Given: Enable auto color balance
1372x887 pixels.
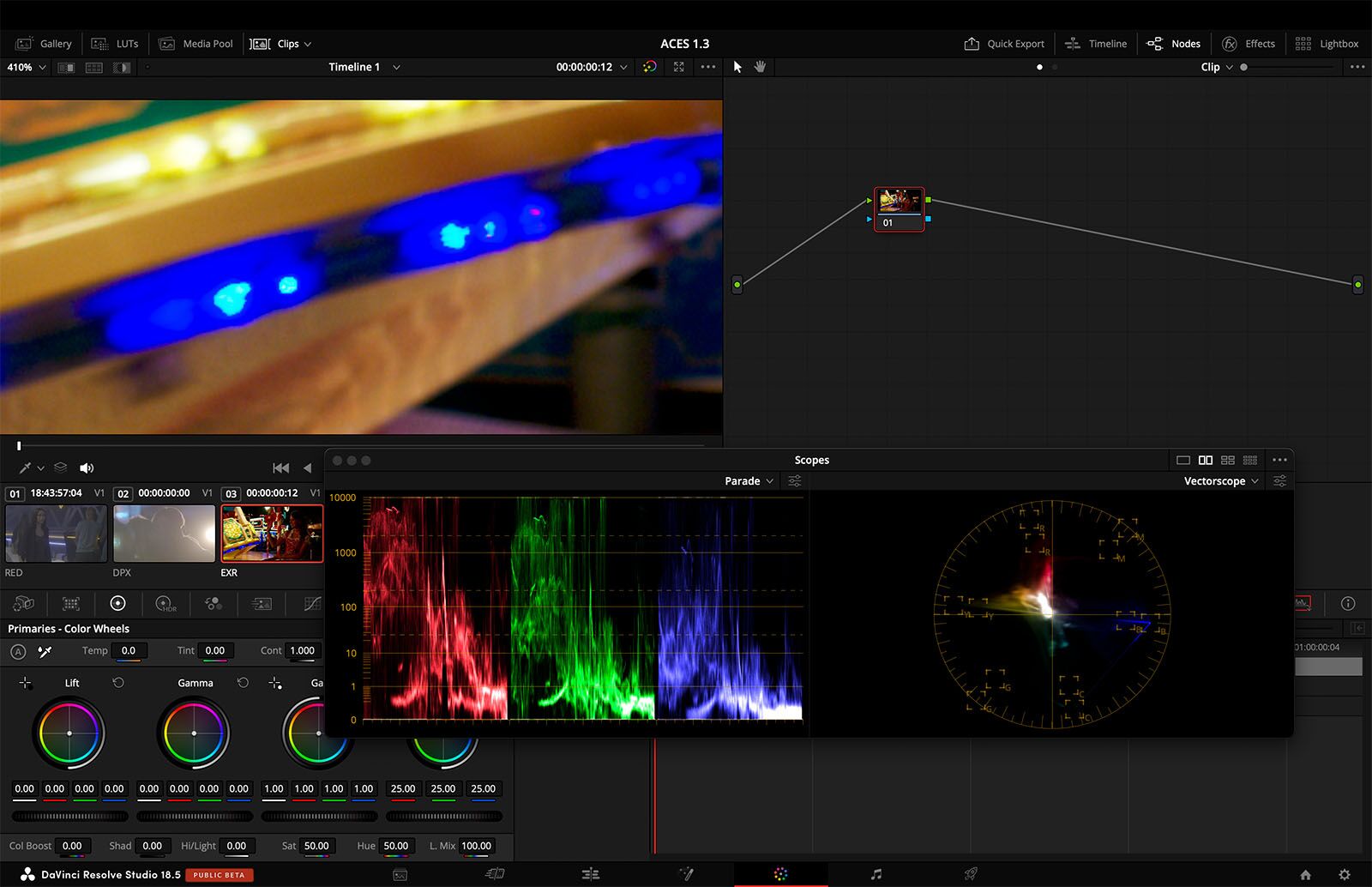Looking at the screenshot, I should [18, 651].
